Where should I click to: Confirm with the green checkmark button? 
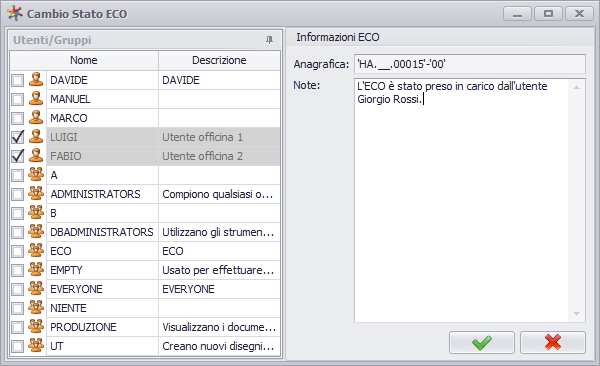[x=482, y=342]
